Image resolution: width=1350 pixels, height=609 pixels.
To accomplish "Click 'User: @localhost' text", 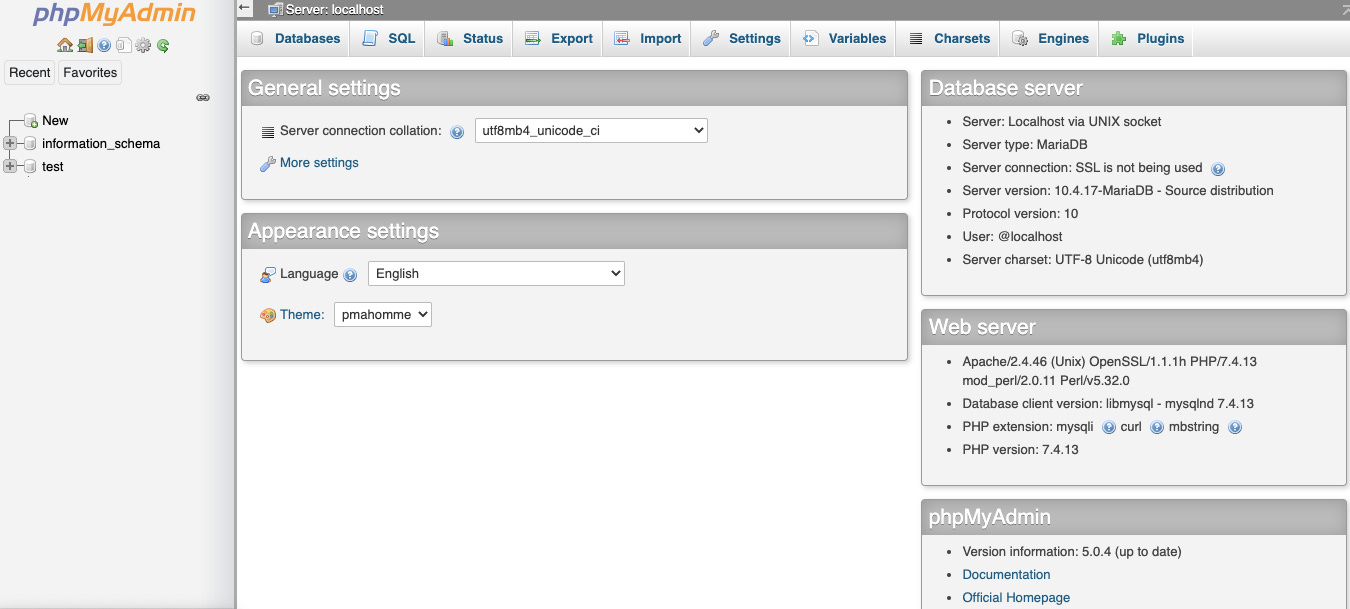I will point(1012,236).
